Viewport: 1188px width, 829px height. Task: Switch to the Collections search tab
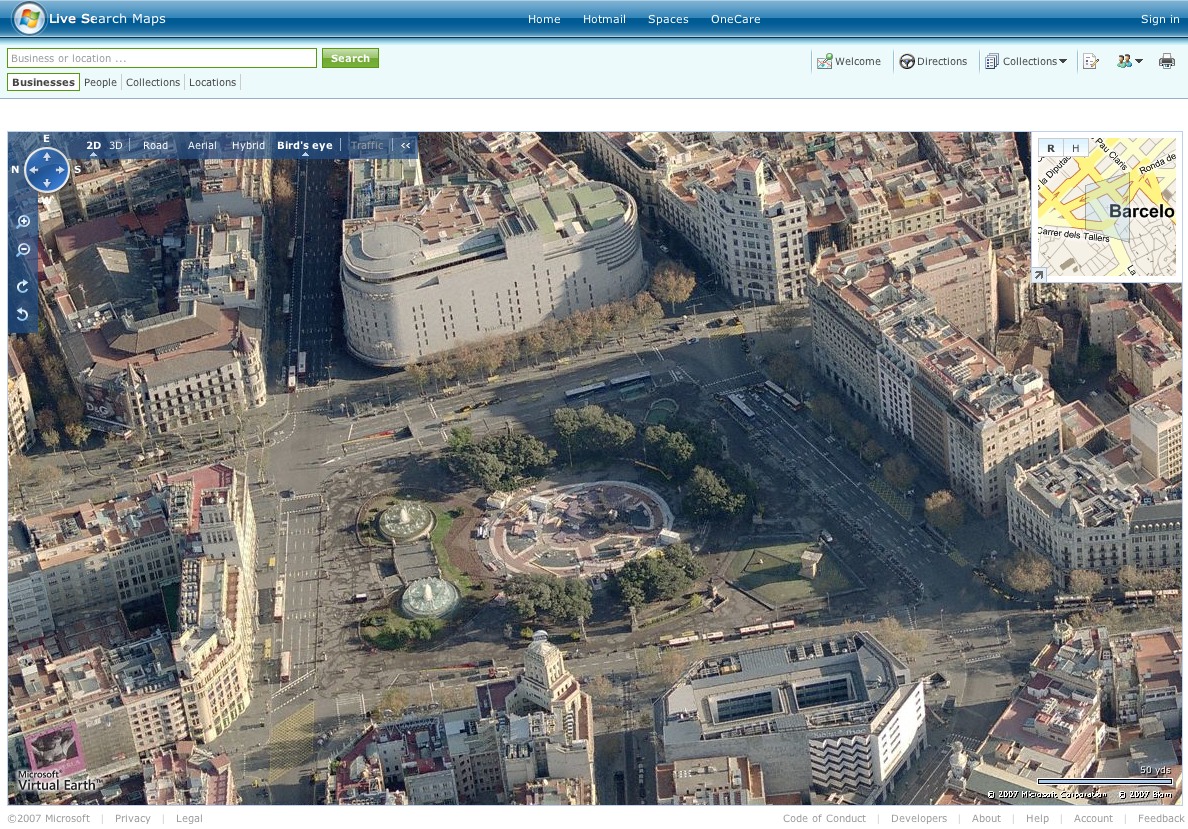pyautogui.click(x=153, y=83)
